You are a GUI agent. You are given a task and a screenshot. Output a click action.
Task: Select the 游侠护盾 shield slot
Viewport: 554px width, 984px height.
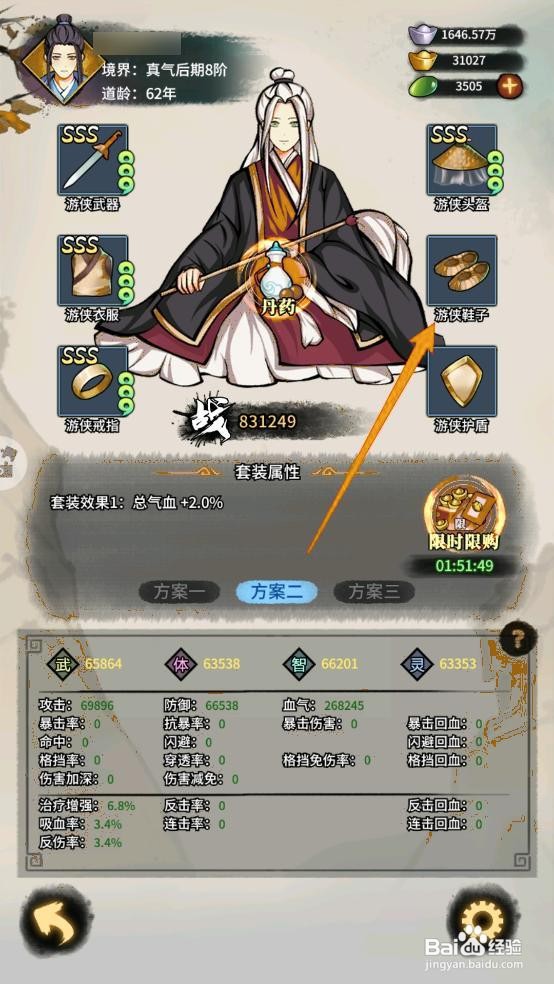point(462,381)
